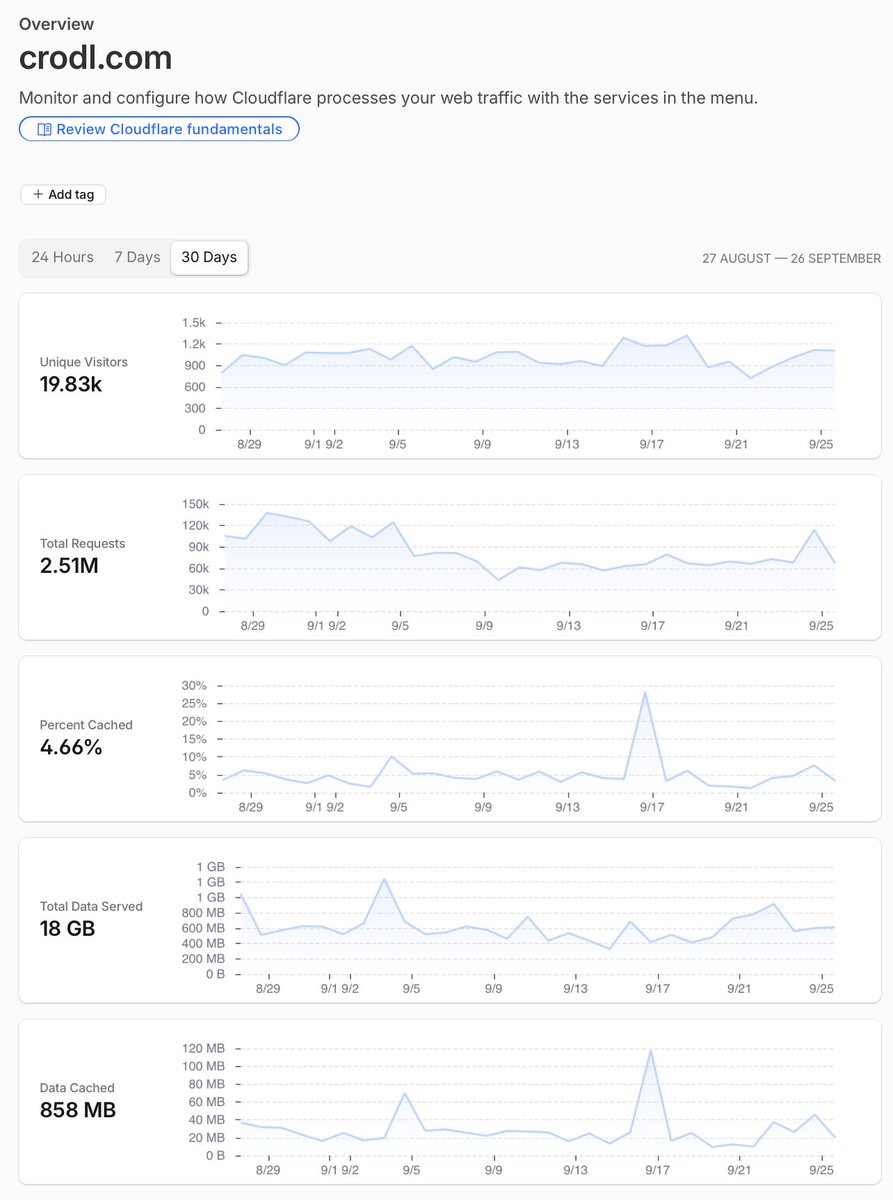
Task: Click the Data Cached 858 MB value
Action: pos(78,1110)
